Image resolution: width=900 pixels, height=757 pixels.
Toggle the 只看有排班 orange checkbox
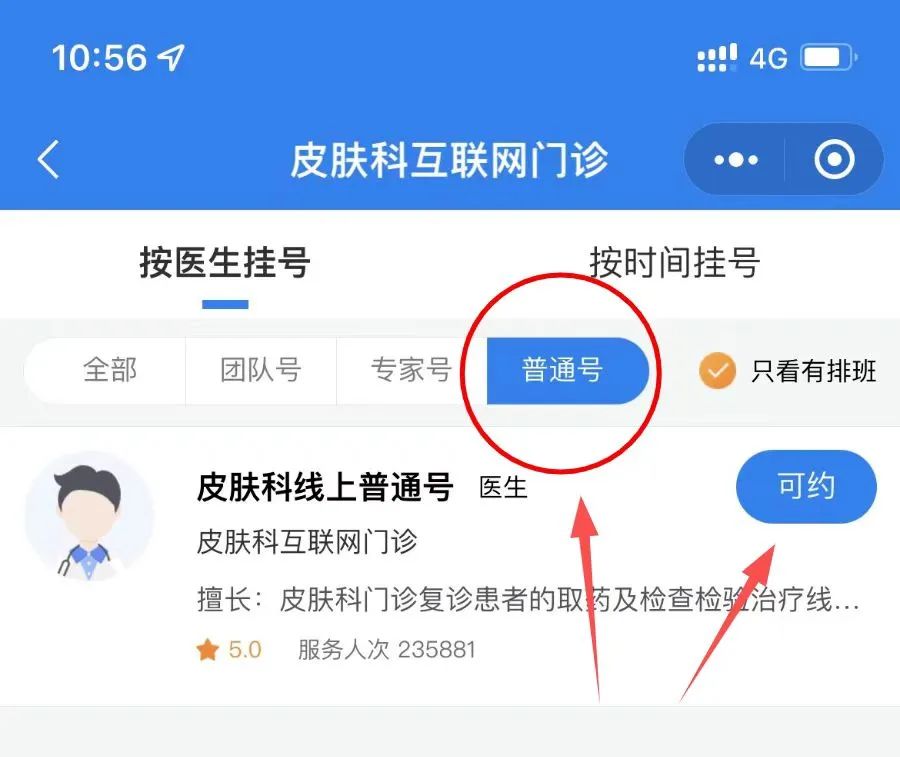pyautogui.click(x=717, y=371)
